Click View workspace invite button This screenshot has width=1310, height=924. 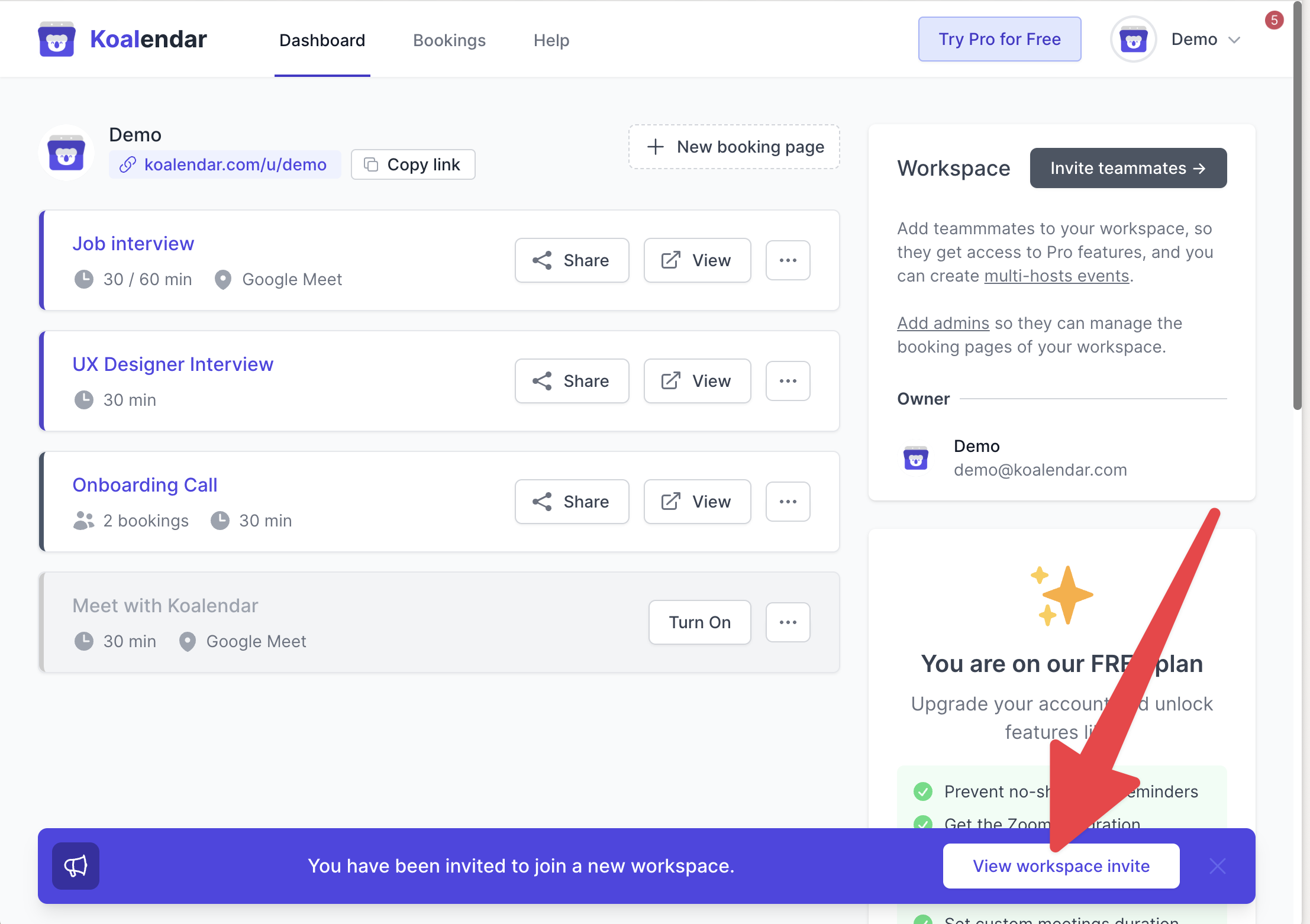[x=1061, y=866]
